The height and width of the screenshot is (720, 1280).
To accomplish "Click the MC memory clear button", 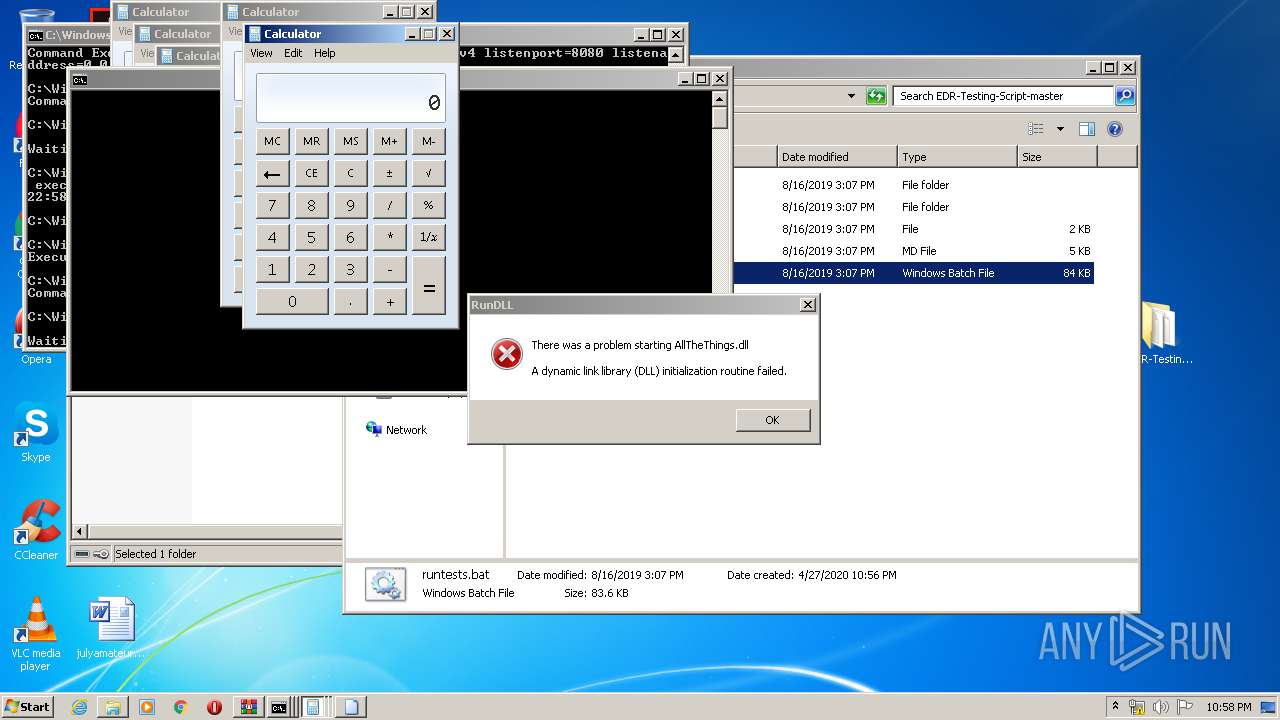I will 272,141.
